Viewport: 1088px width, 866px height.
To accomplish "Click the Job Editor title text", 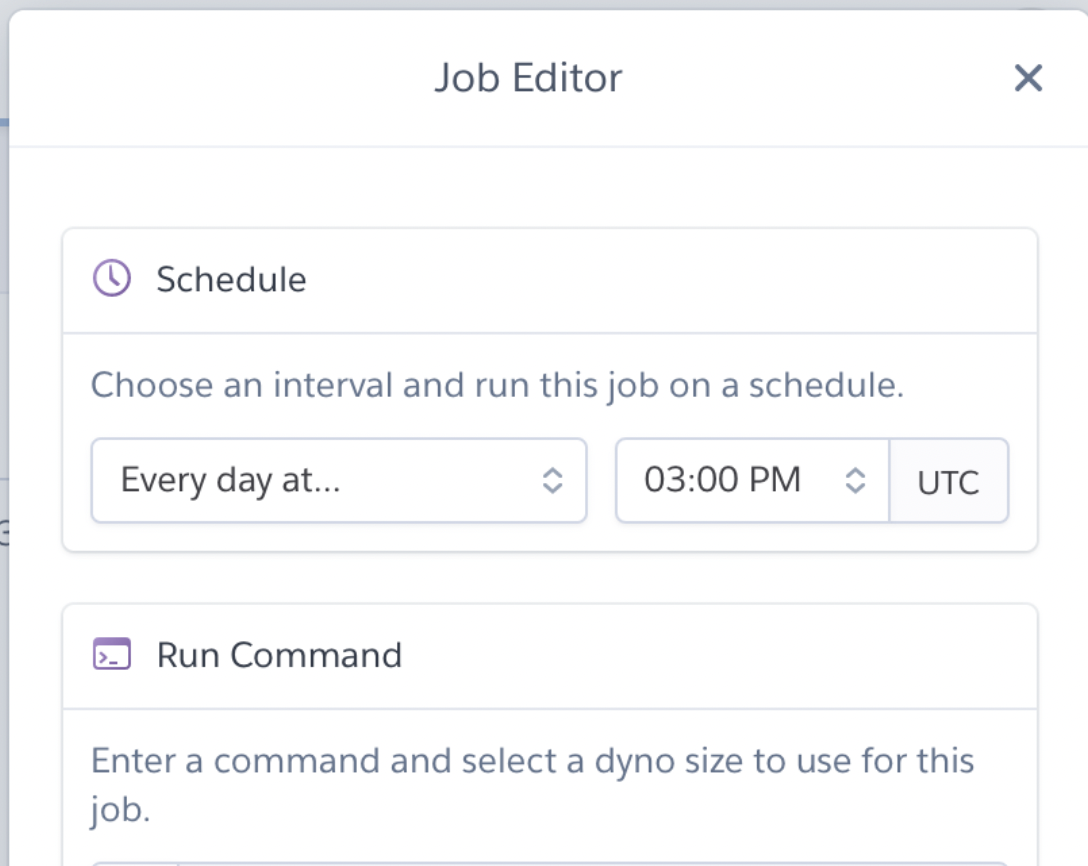I will pos(528,78).
